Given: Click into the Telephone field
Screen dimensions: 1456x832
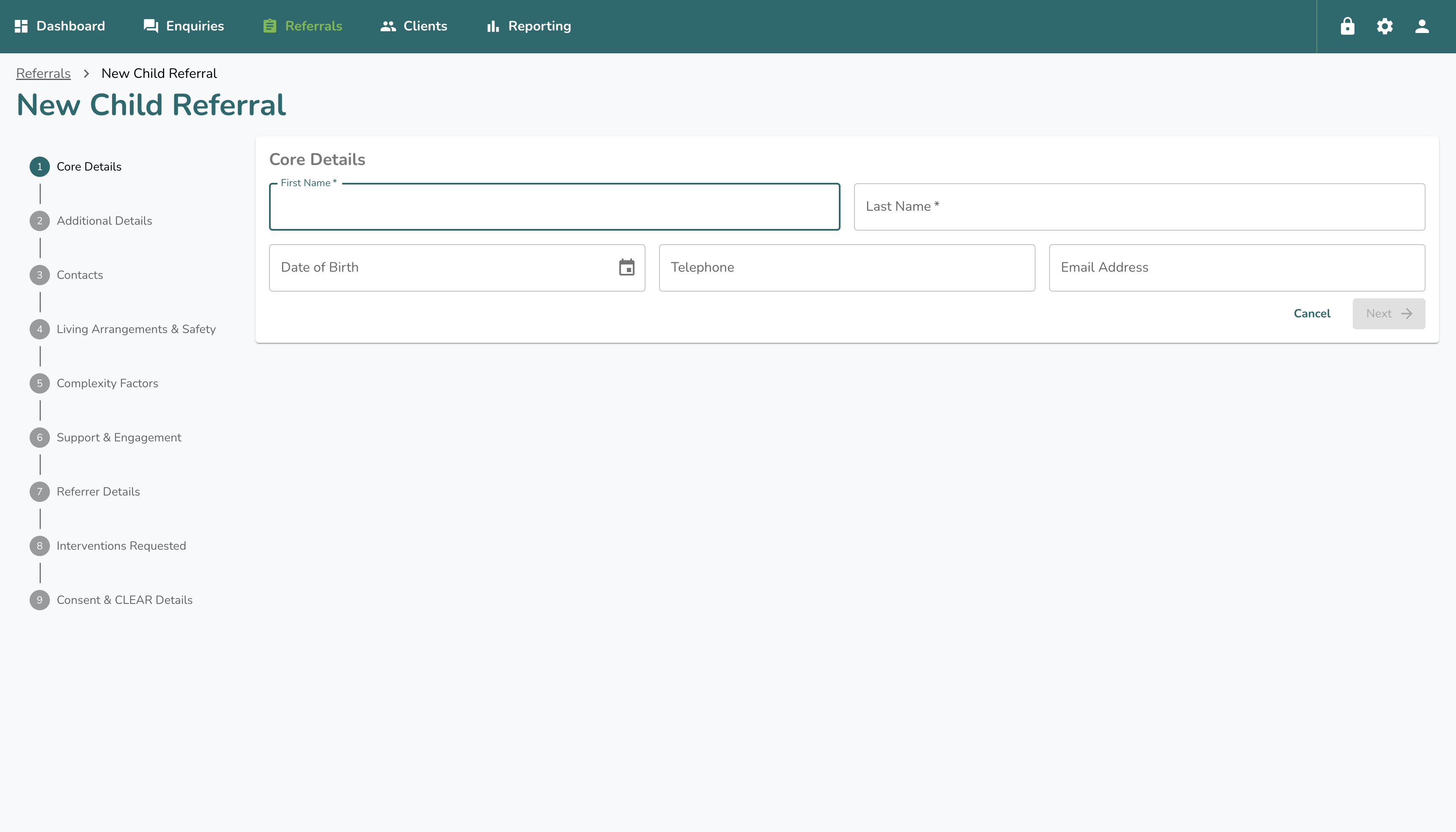Looking at the screenshot, I should click(x=846, y=268).
